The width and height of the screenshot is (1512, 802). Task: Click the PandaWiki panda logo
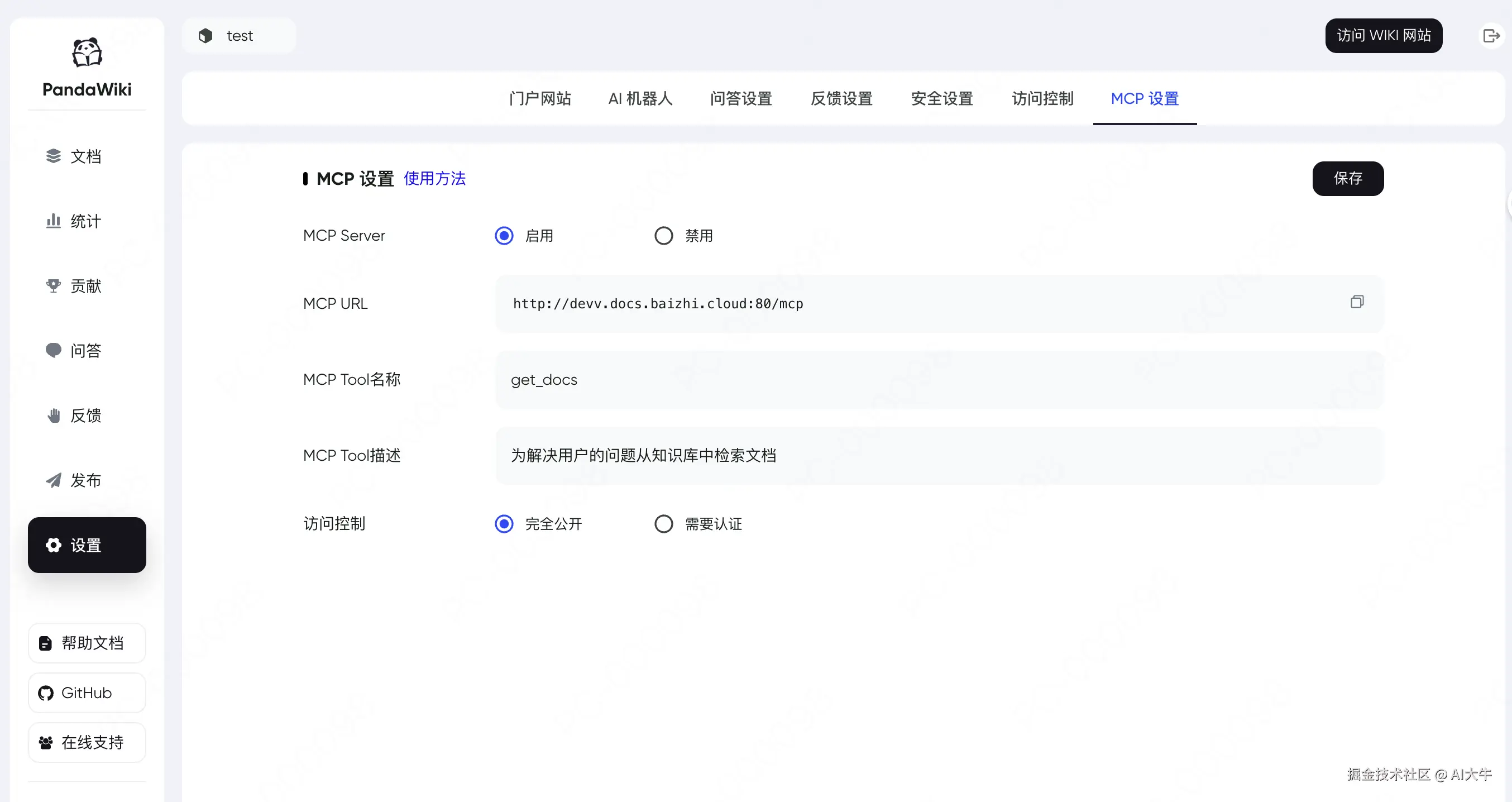point(87,53)
